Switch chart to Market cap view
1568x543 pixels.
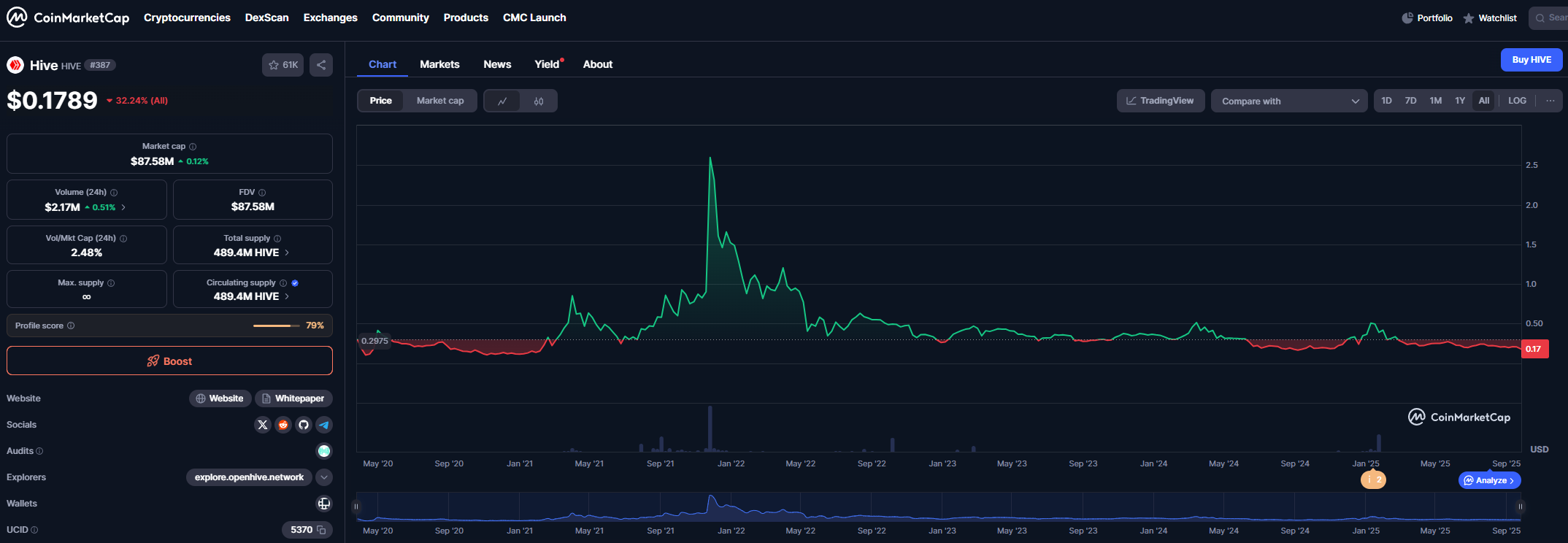click(439, 101)
